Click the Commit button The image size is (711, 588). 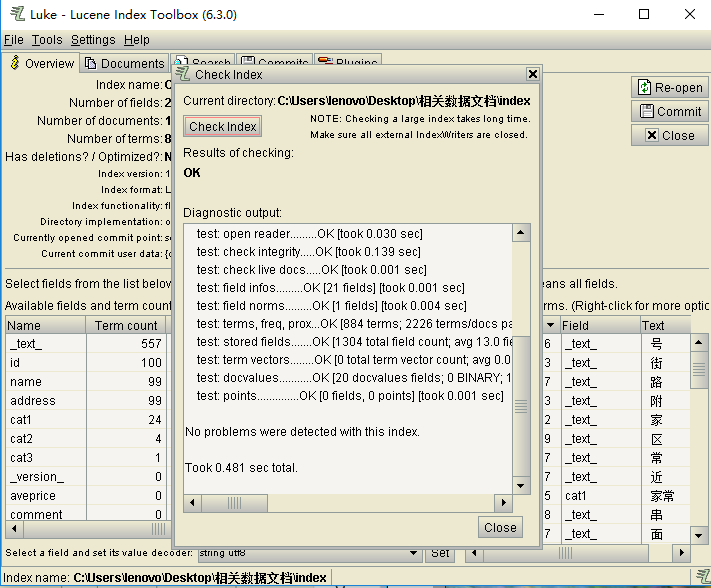pyautogui.click(x=670, y=111)
